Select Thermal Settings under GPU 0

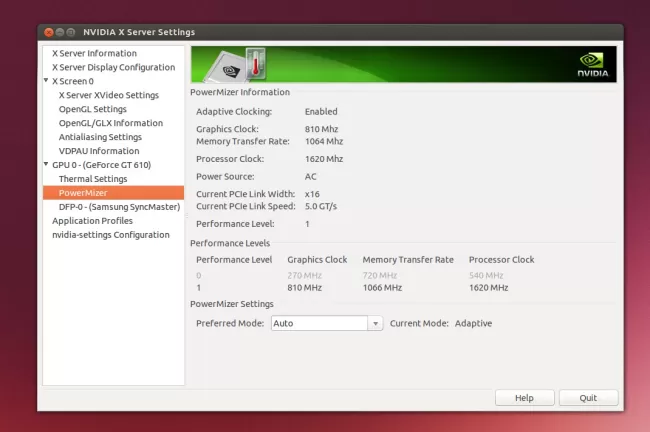(x=92, y=179)
